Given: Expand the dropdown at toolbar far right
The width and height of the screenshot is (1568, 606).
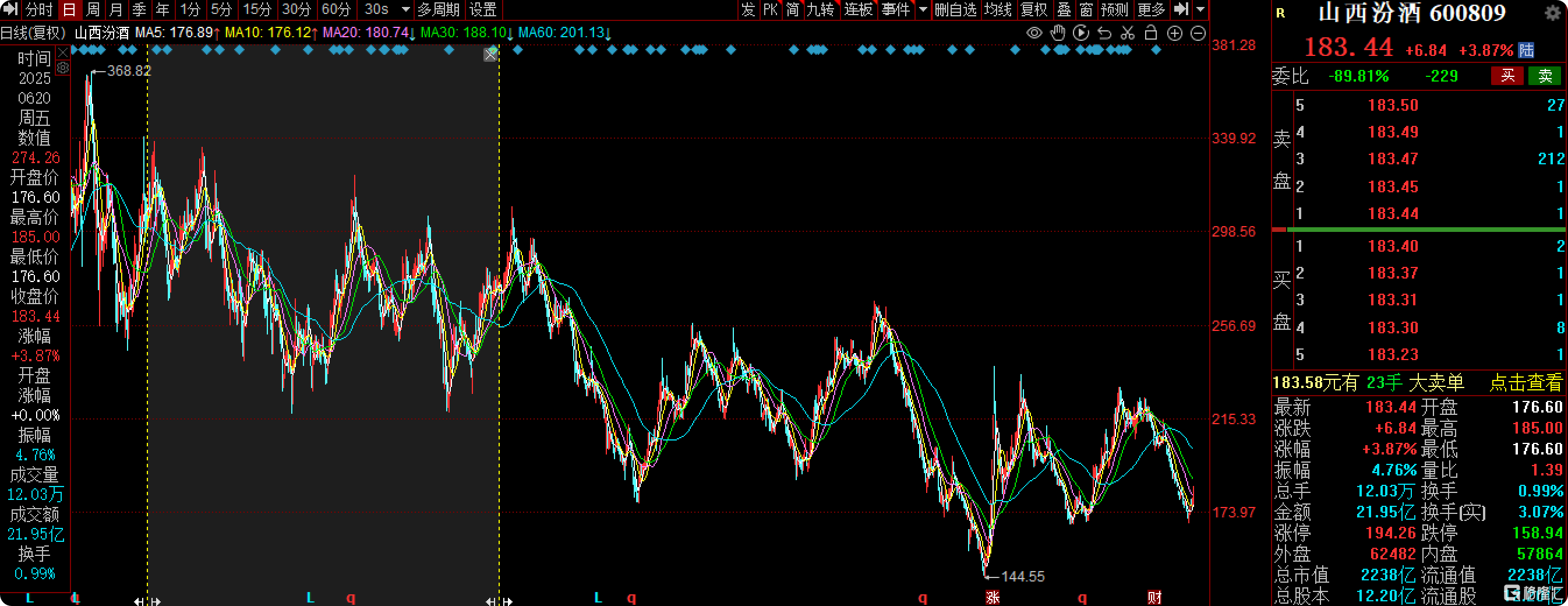Looking at the screenshot, I should (x=1200, y=9).
